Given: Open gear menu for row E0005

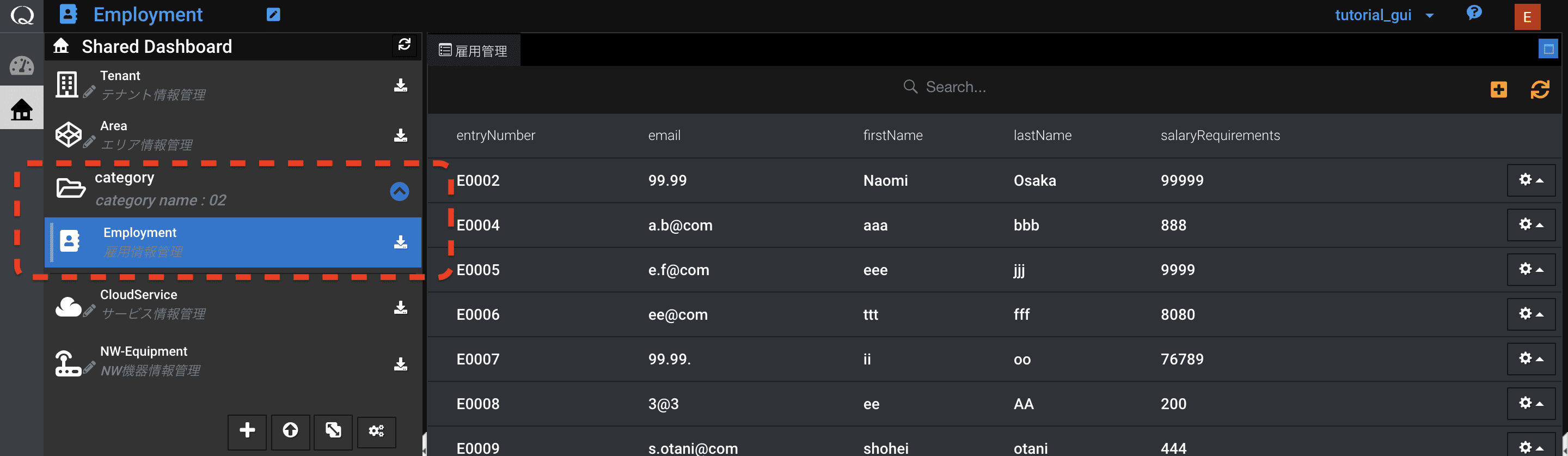Looking at the screenshot, I should [x=1531, y=269].
